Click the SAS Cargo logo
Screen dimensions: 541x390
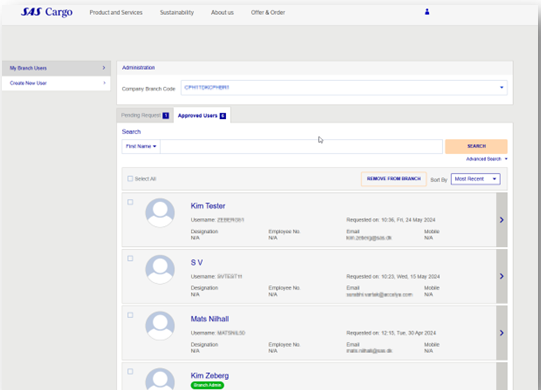pos(47,12)
